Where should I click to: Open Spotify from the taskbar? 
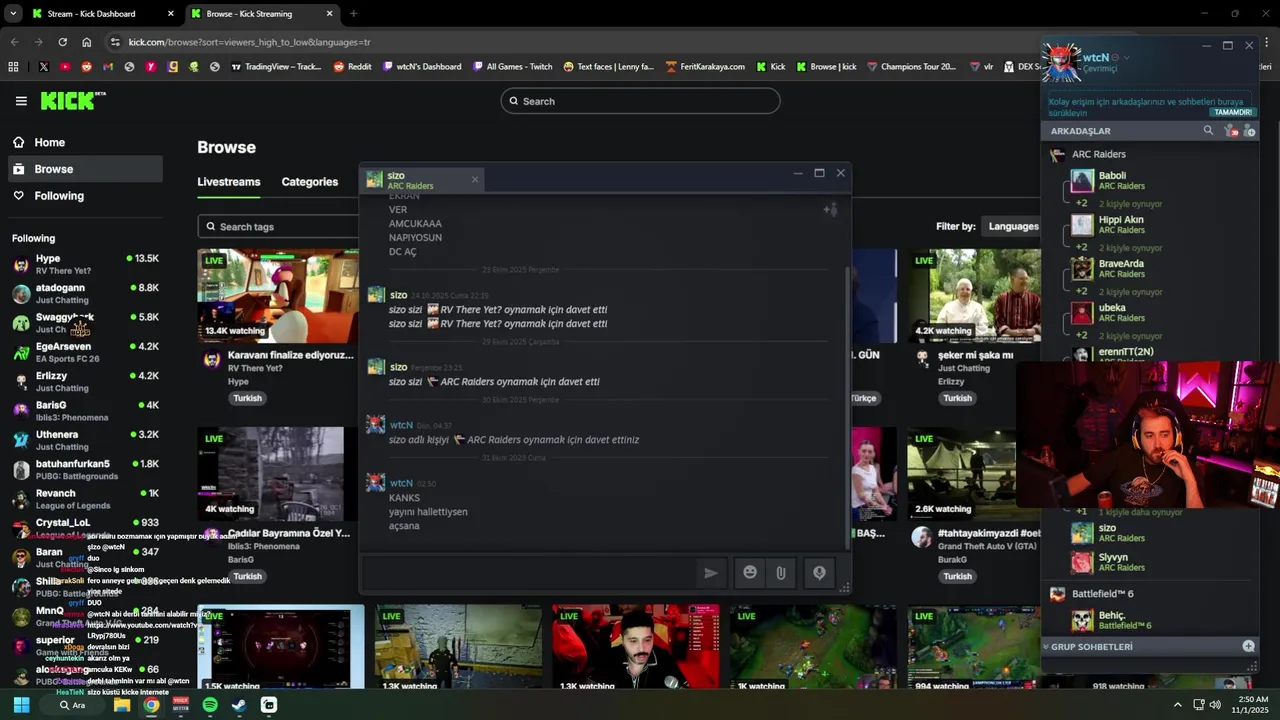click(x=209, y=705)
